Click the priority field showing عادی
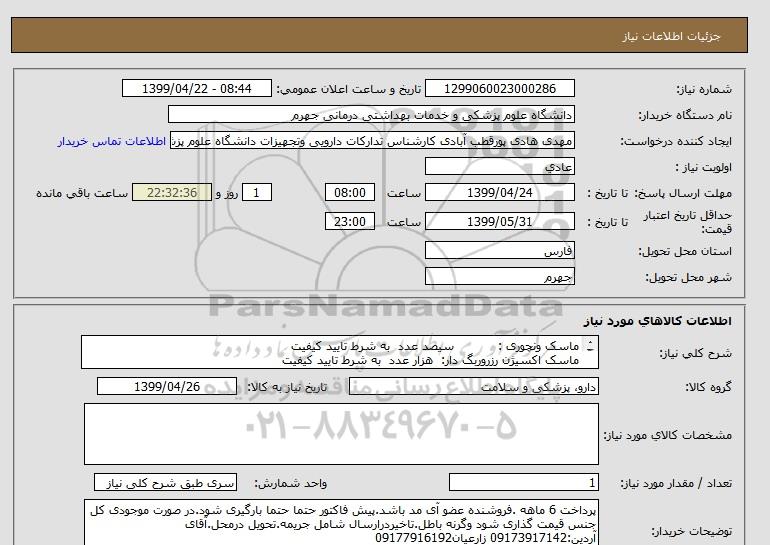 tap(499, 166)
